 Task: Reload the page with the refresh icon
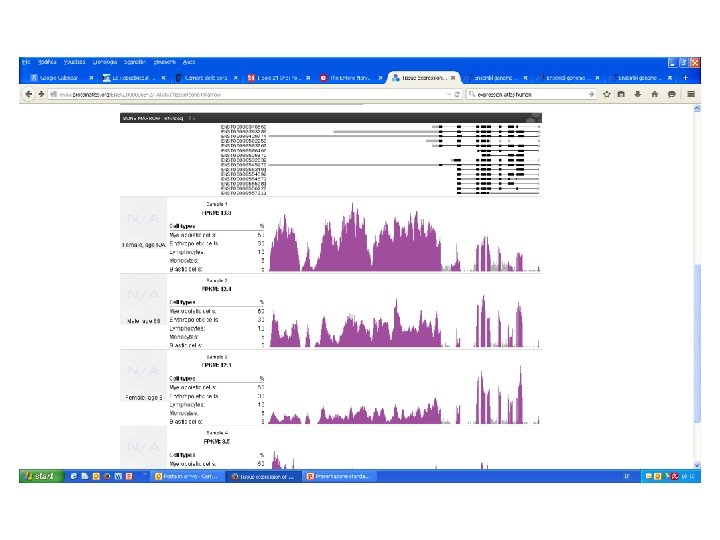click(x=457, y=94)
